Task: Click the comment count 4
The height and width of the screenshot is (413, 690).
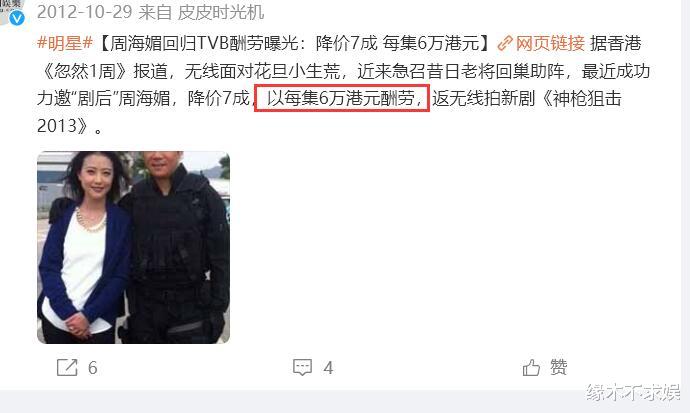Action: (328, 368)
